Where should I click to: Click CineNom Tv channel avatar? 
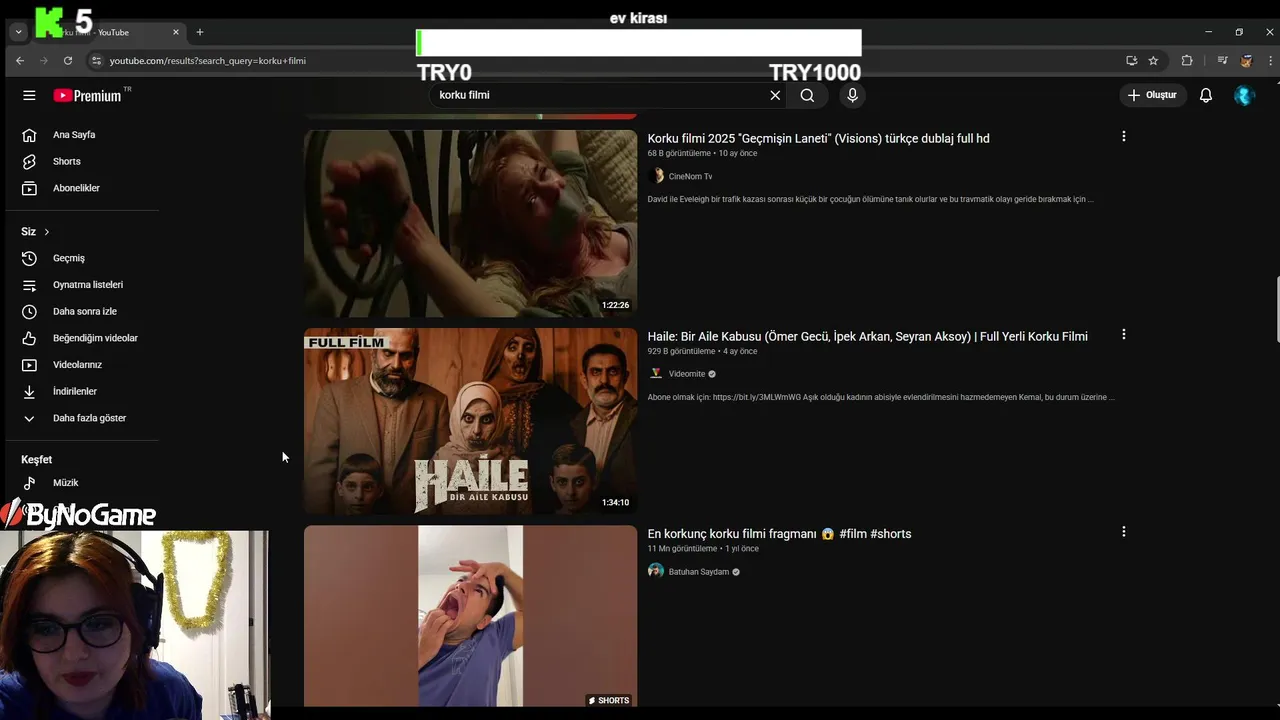tap(656, 176)
